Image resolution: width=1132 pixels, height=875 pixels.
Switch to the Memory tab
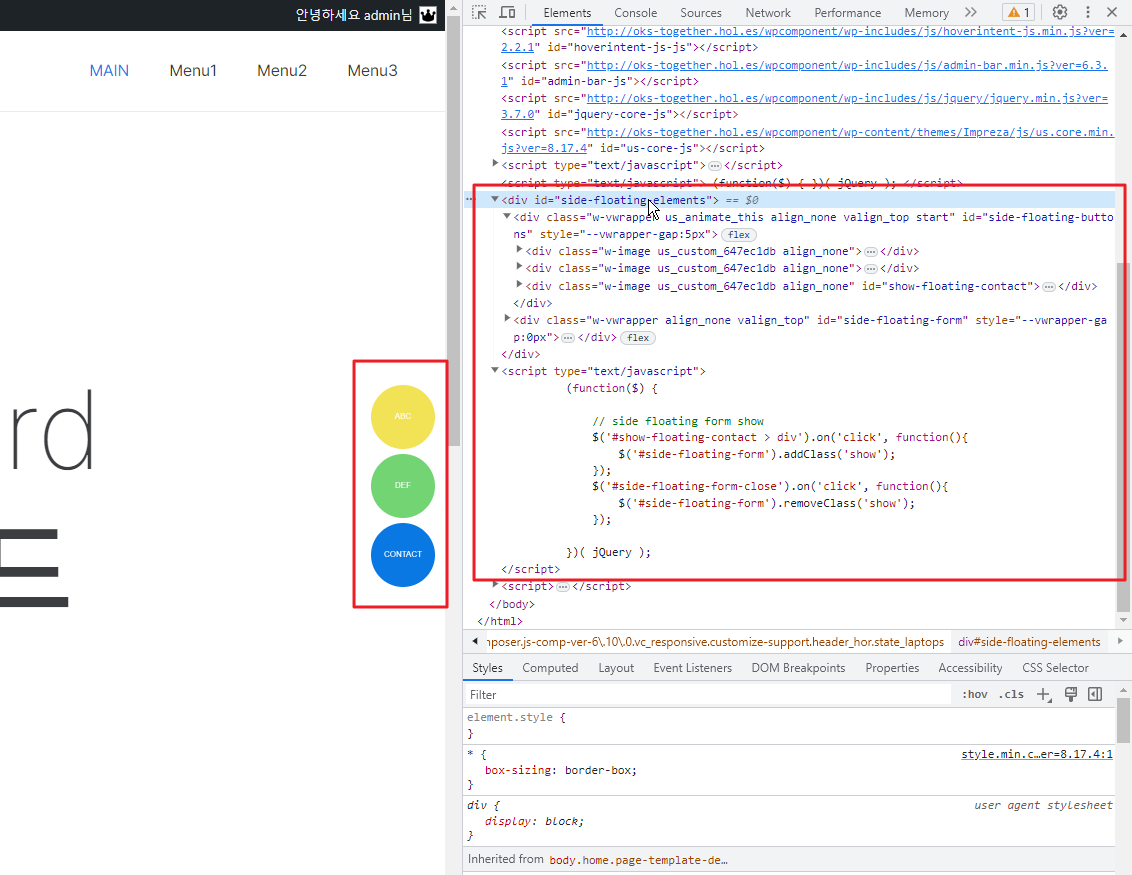[926, 13]
